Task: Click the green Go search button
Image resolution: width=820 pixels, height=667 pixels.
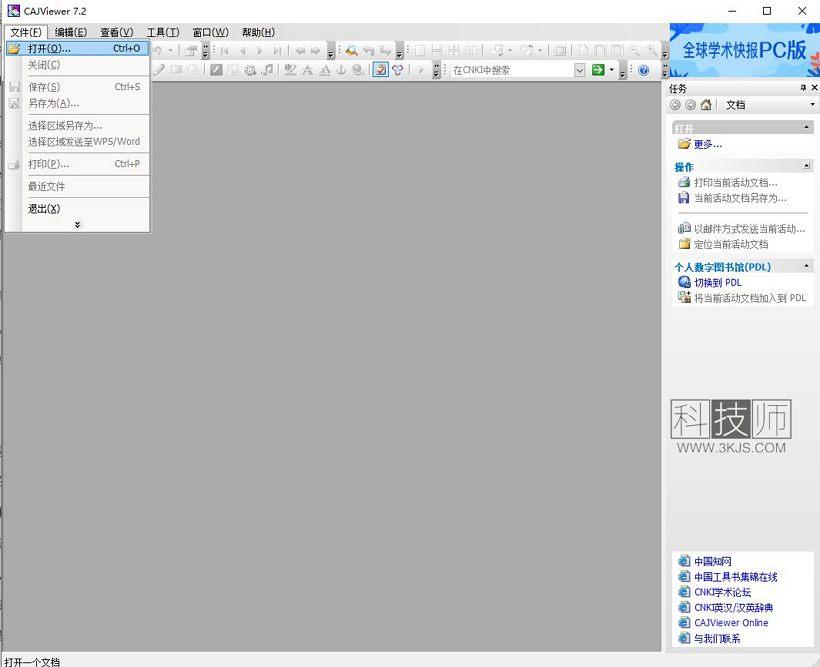Action: click(598, 70)
